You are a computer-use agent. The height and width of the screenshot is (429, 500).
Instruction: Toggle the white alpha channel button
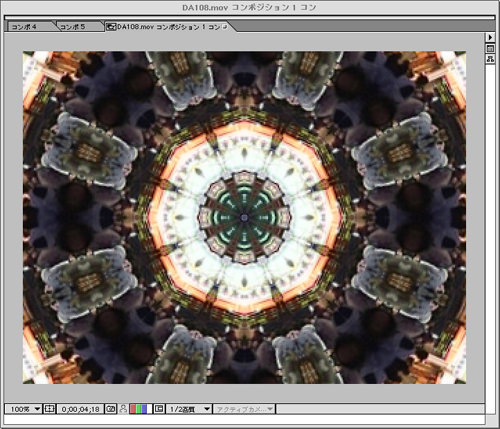click(x=149, y=409)
